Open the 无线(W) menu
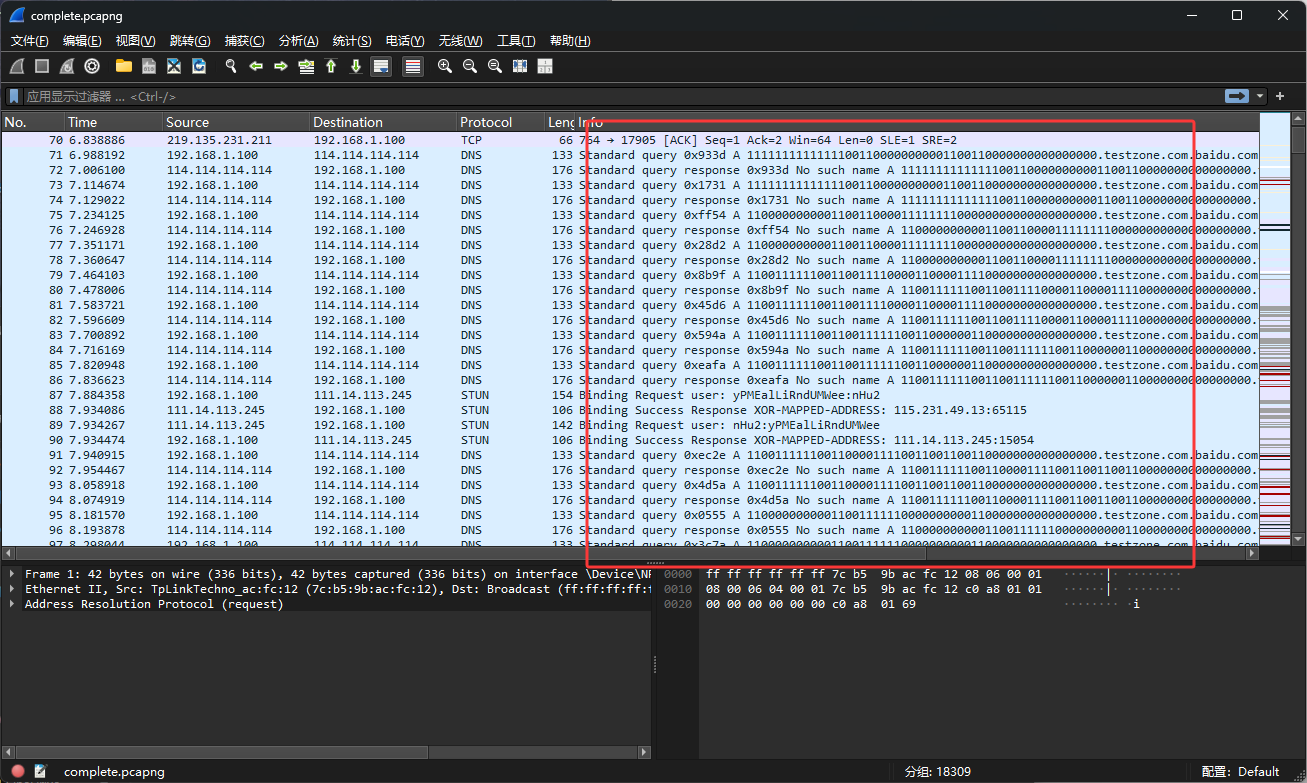Viewport: 1307px width, 783px height. (460, 41)
